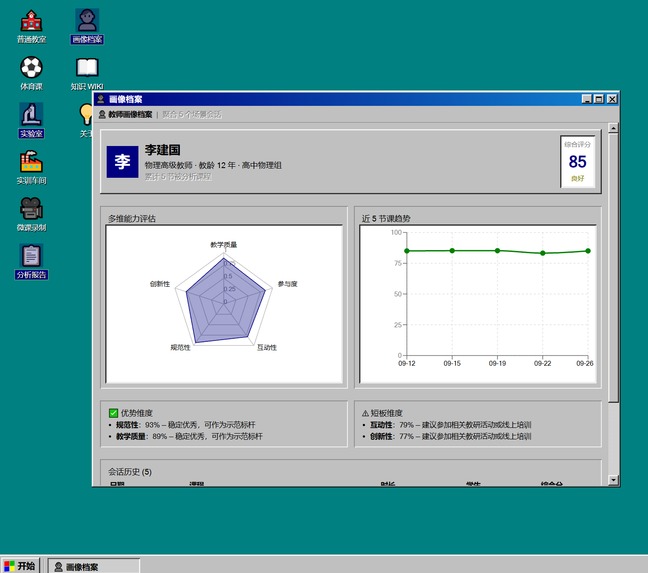This screenshot has height=573, width=648.
Task: Click the 教学质量 radar axis label
Action: click(224, 245)
